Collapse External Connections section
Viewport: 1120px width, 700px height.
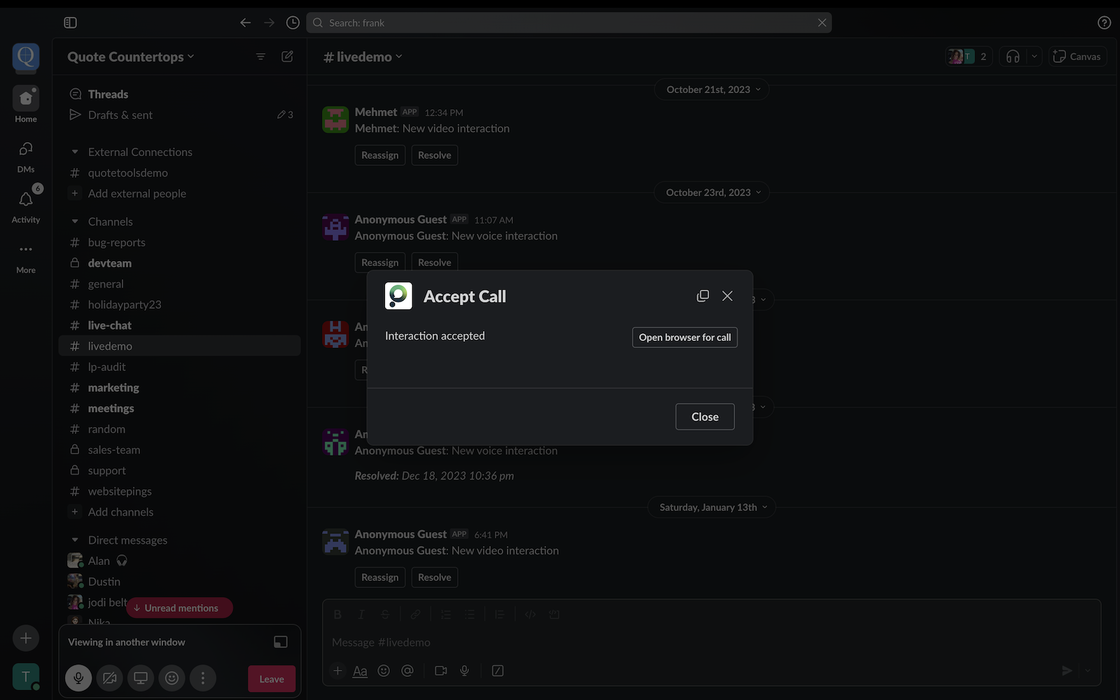pos(74,151)
